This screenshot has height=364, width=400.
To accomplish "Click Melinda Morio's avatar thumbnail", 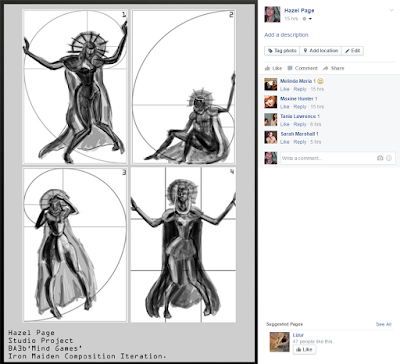I will (x=271, y=85).
